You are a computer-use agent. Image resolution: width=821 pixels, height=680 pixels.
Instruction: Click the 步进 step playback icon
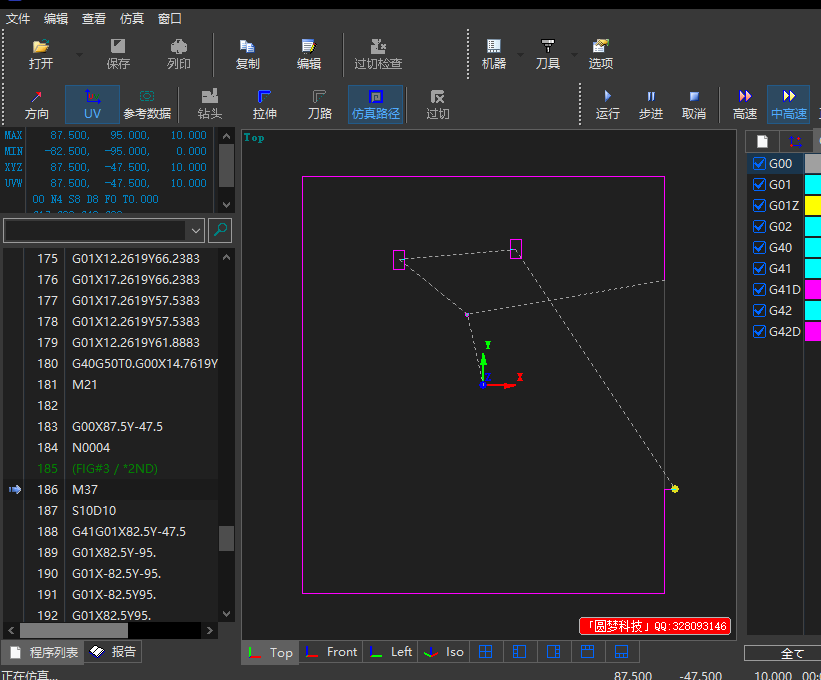tap(651, 104)
